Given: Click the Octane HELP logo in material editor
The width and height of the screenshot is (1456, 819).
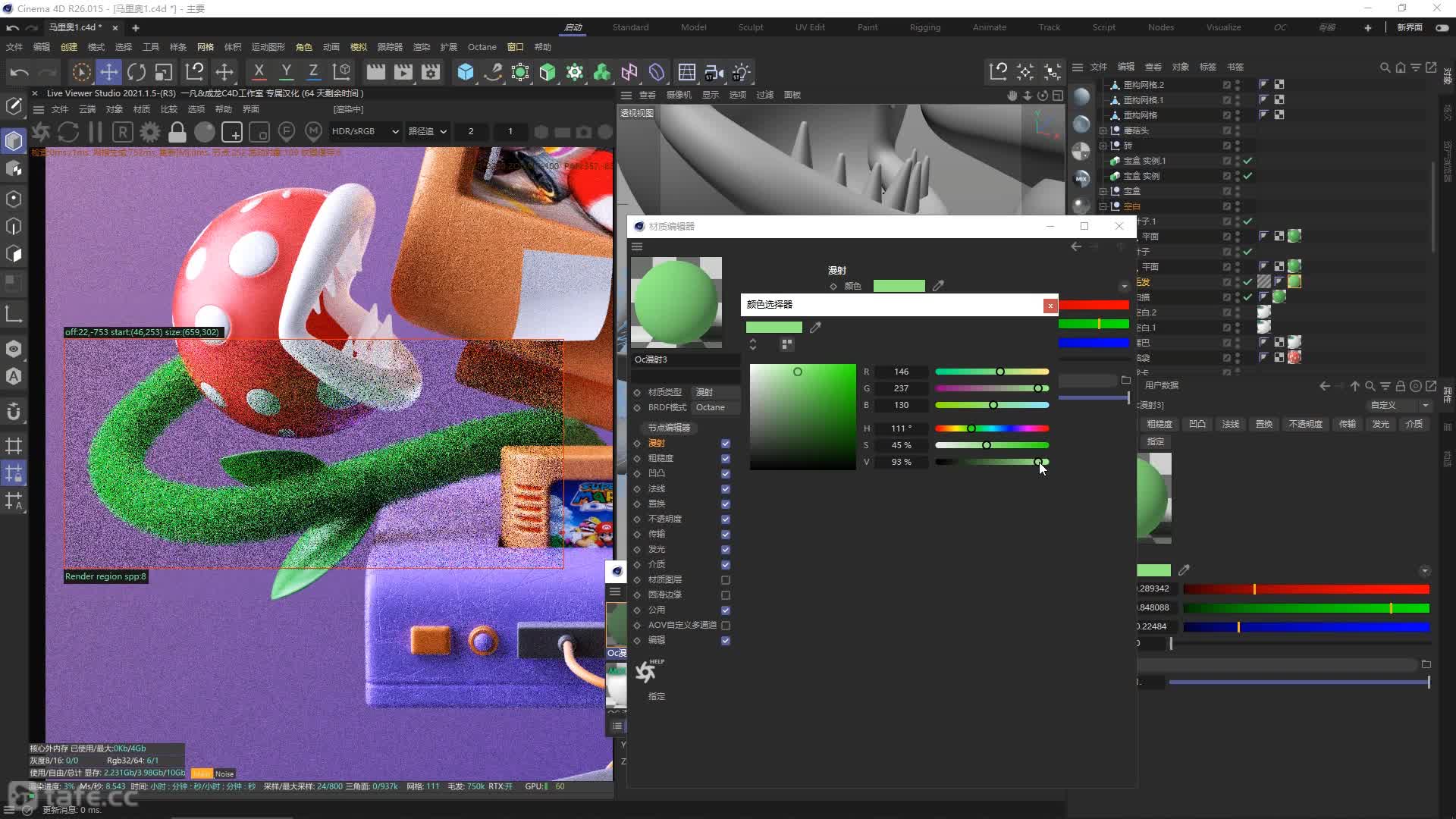Looking at the screenshot, I should click(x=648, y=670).
